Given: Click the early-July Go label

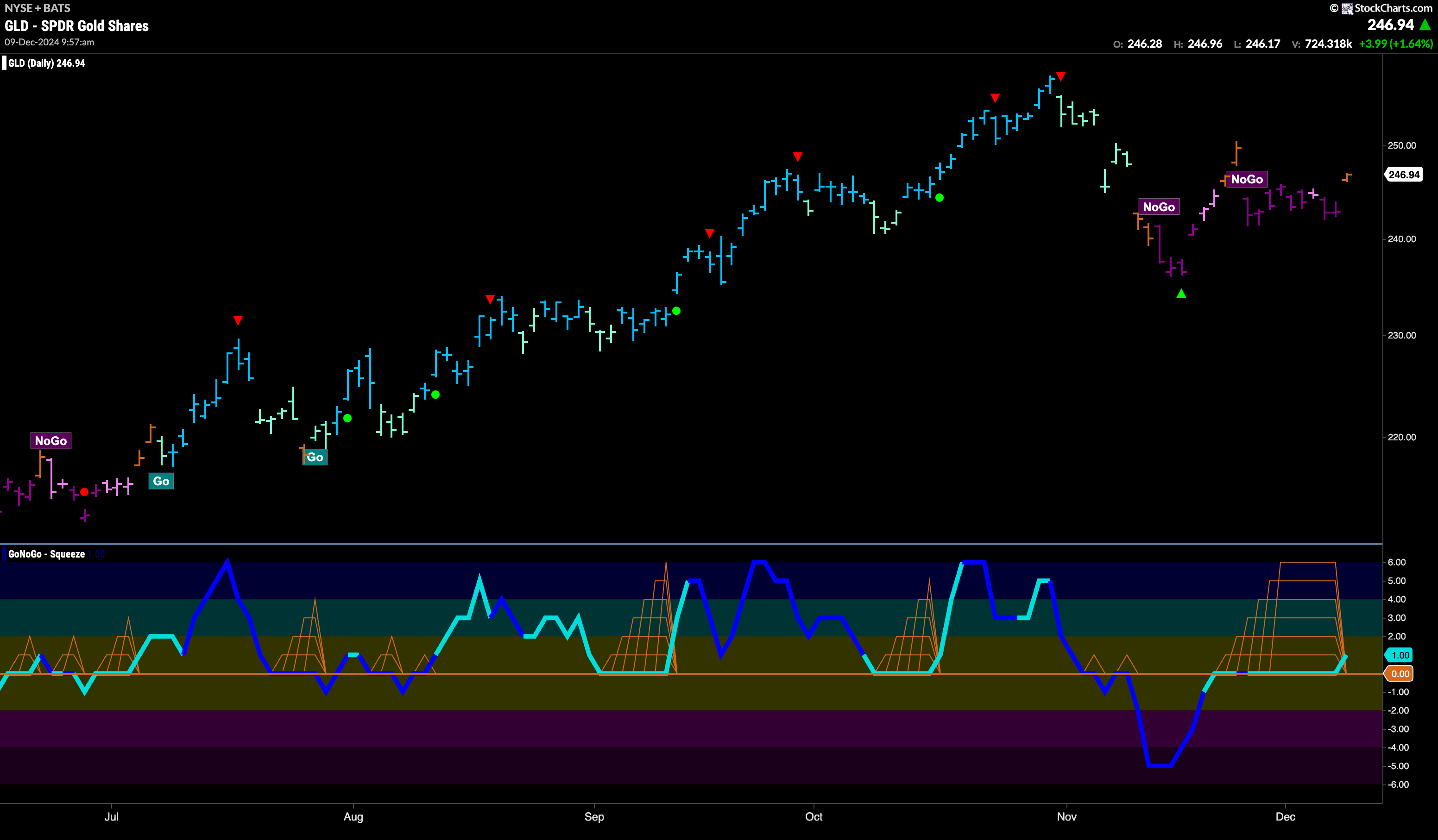Looking at the screenshot, I should pos(161,481).
